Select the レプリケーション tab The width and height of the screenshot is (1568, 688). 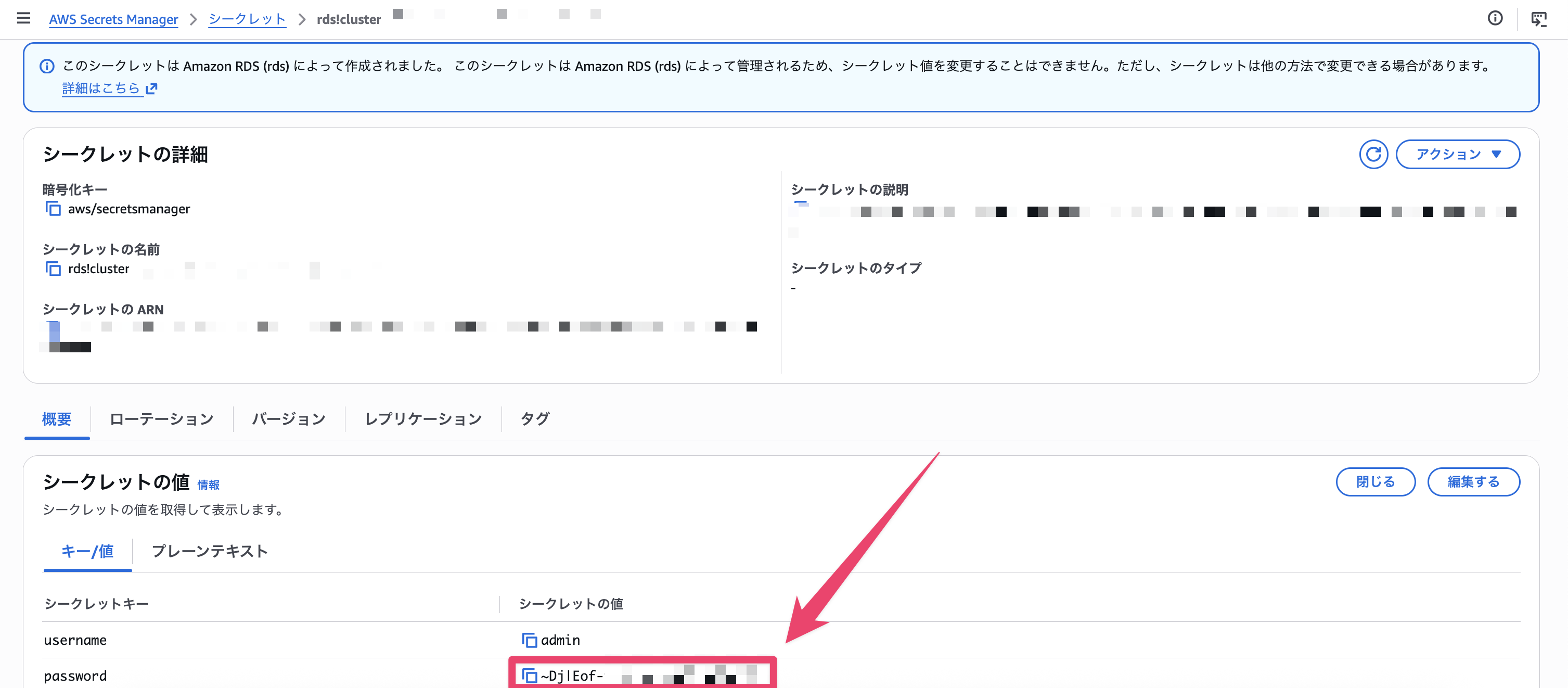(423, 419)
